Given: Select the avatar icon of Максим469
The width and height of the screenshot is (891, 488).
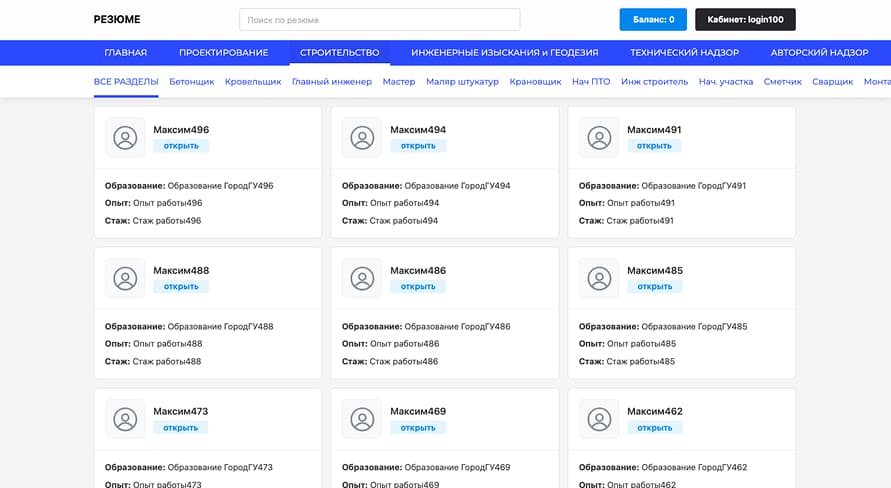Looking at the screenshot, I should point(362,419).
